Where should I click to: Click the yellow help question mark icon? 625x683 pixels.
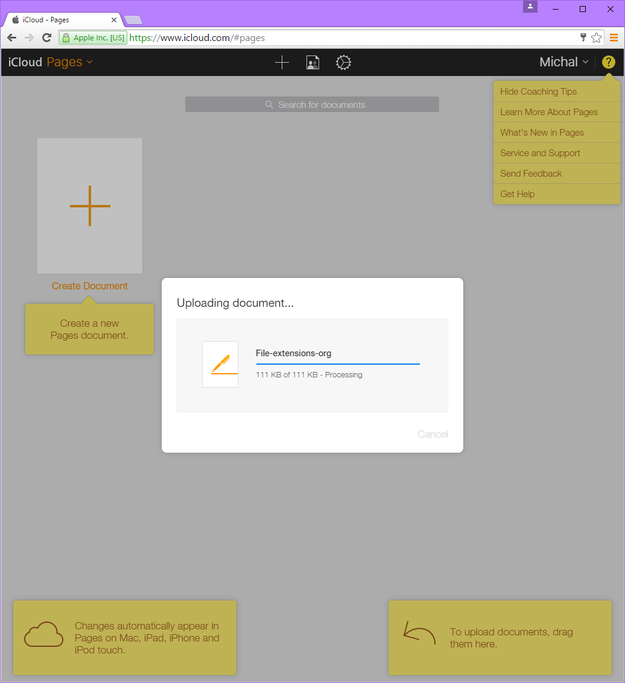click(608, 62)
